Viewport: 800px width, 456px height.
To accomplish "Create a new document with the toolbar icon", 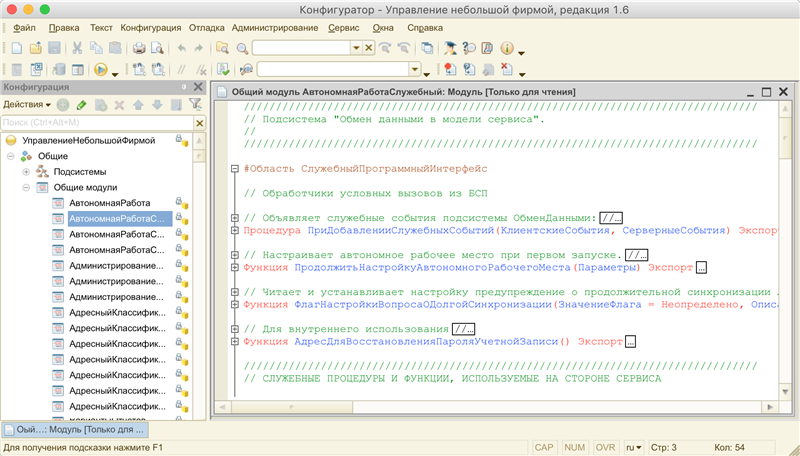I will click(16, 48).
